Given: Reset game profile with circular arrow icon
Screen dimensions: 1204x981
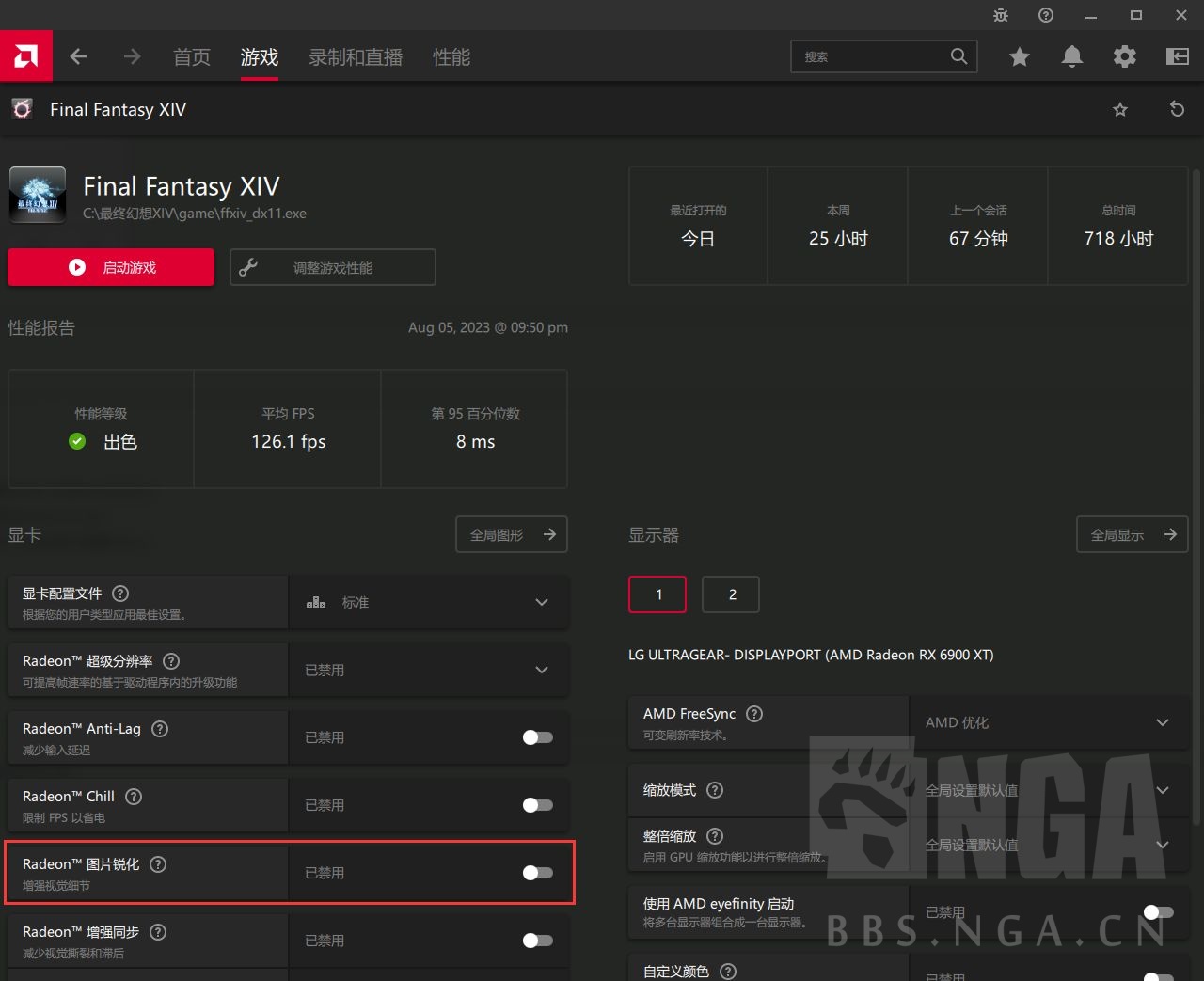Looking at the screenshot, I should 1177,109.
